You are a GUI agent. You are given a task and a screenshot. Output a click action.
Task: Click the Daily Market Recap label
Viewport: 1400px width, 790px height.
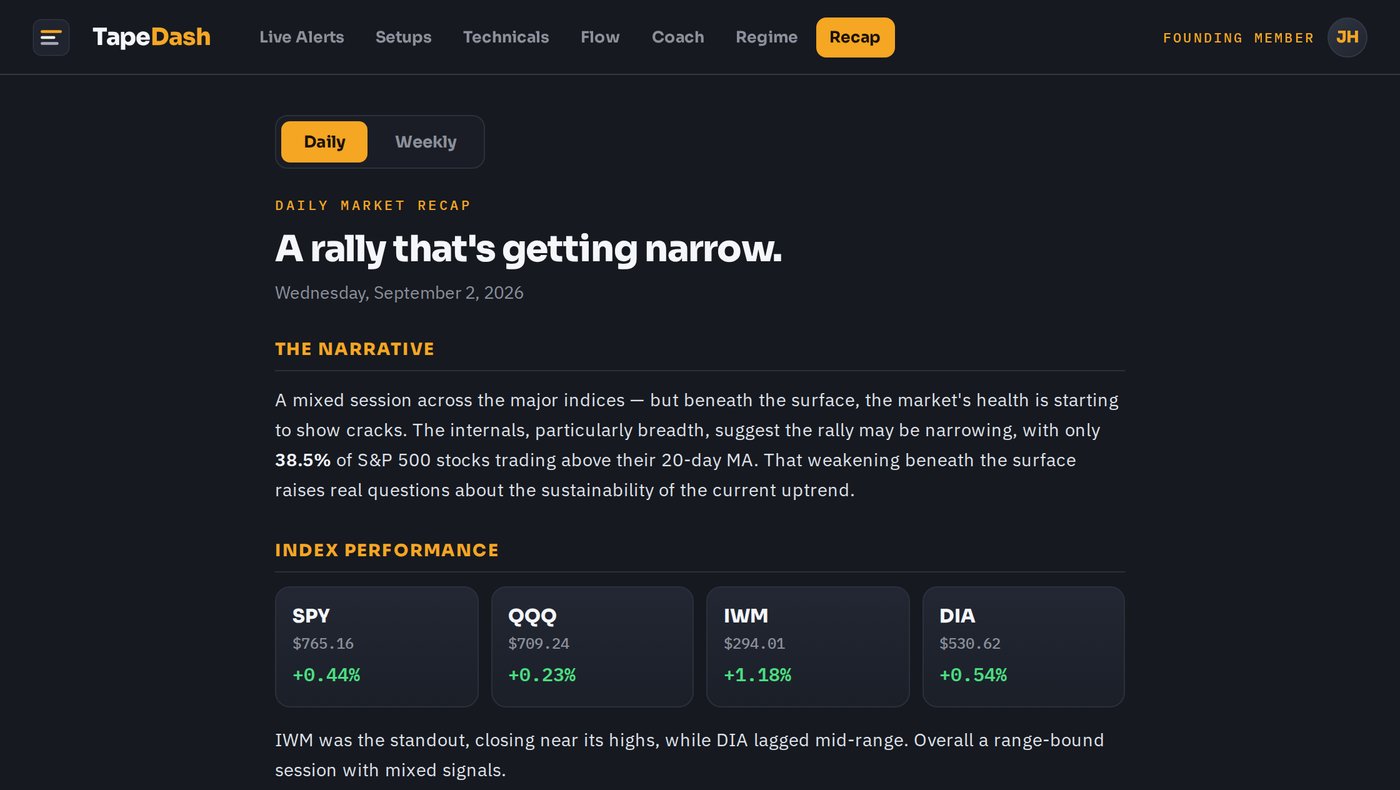[373, 206]
